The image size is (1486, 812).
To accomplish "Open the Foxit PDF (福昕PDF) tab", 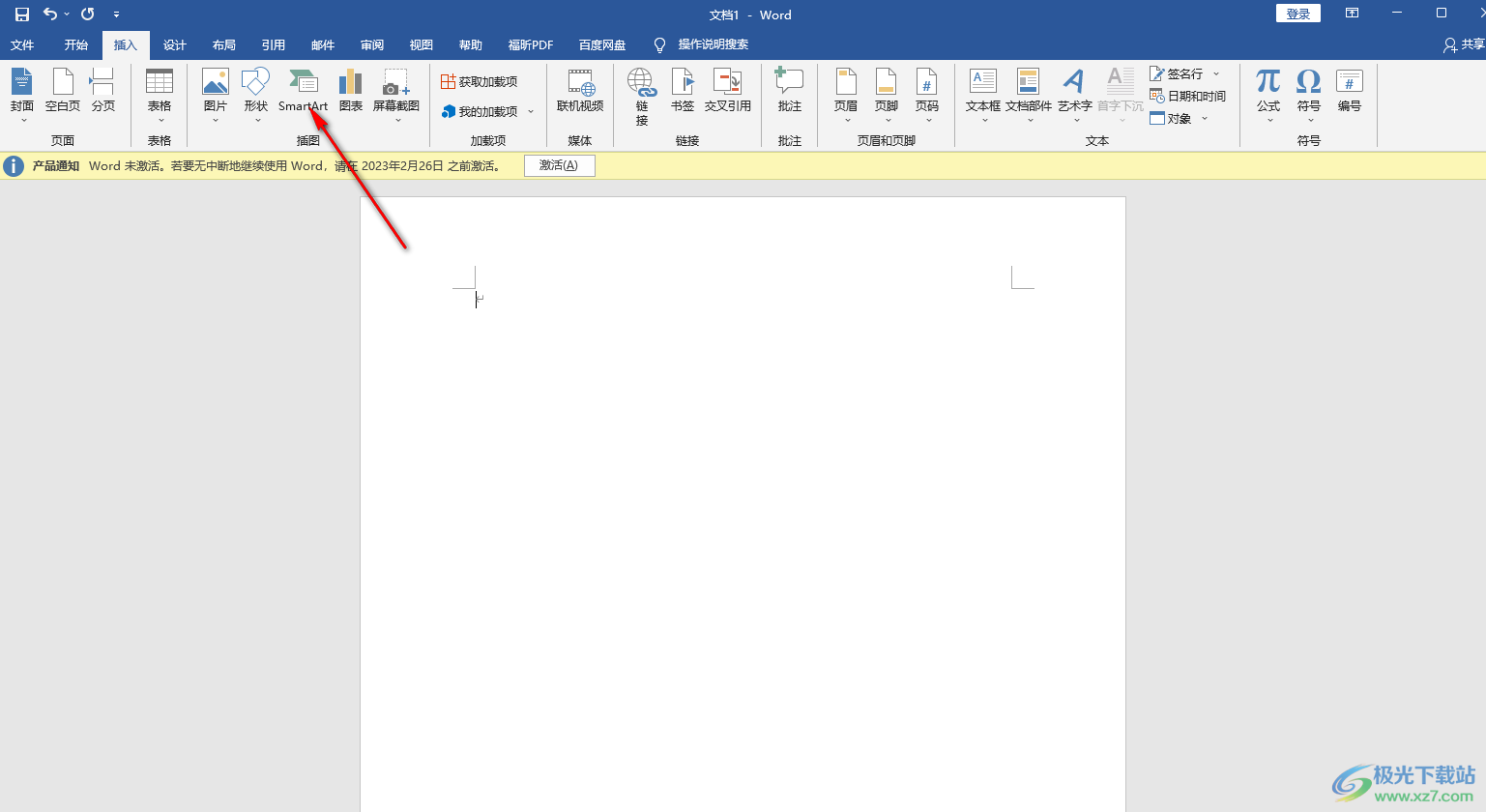I will [x=531, y=45].
